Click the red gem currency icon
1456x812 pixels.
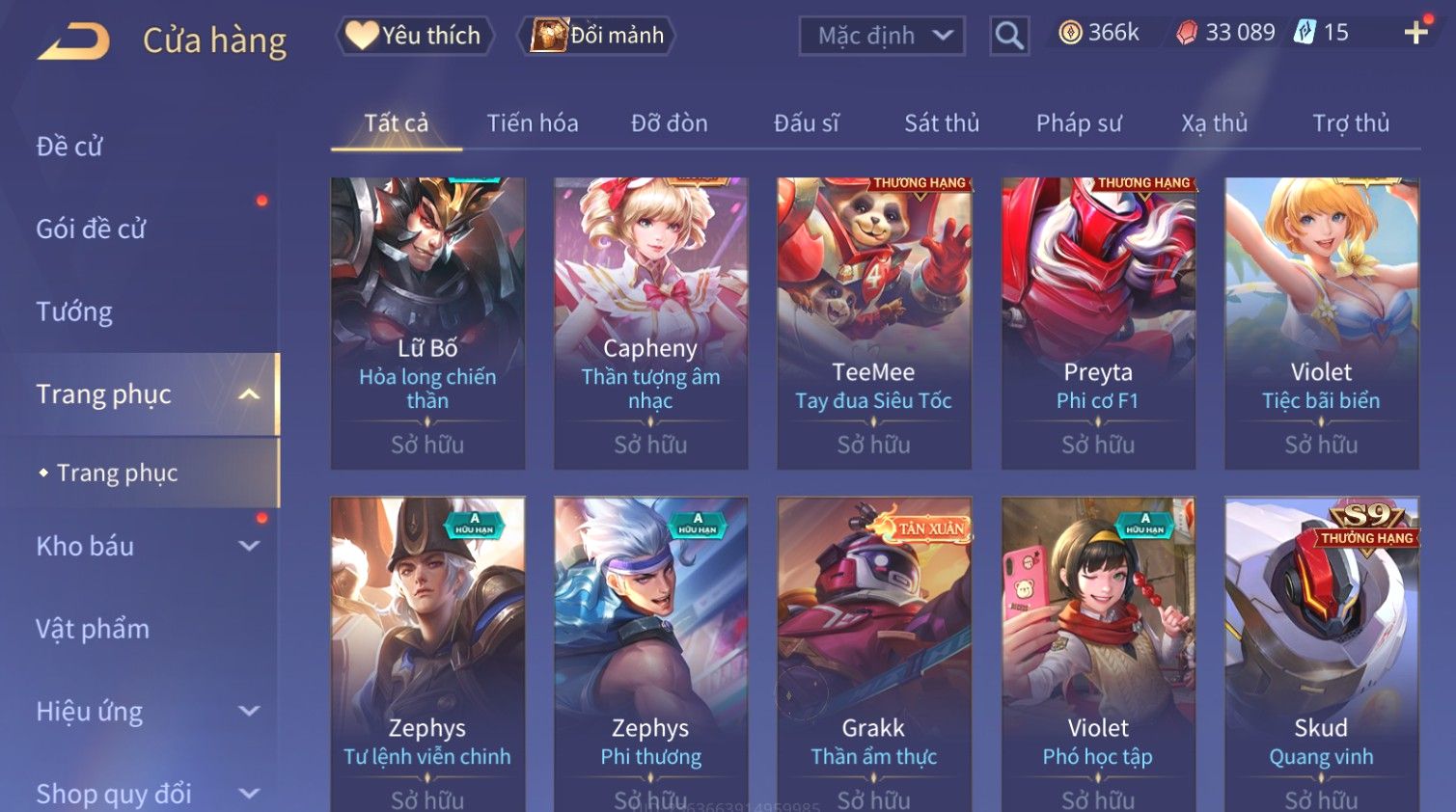pyautogui.click(x=1187, y=33)
